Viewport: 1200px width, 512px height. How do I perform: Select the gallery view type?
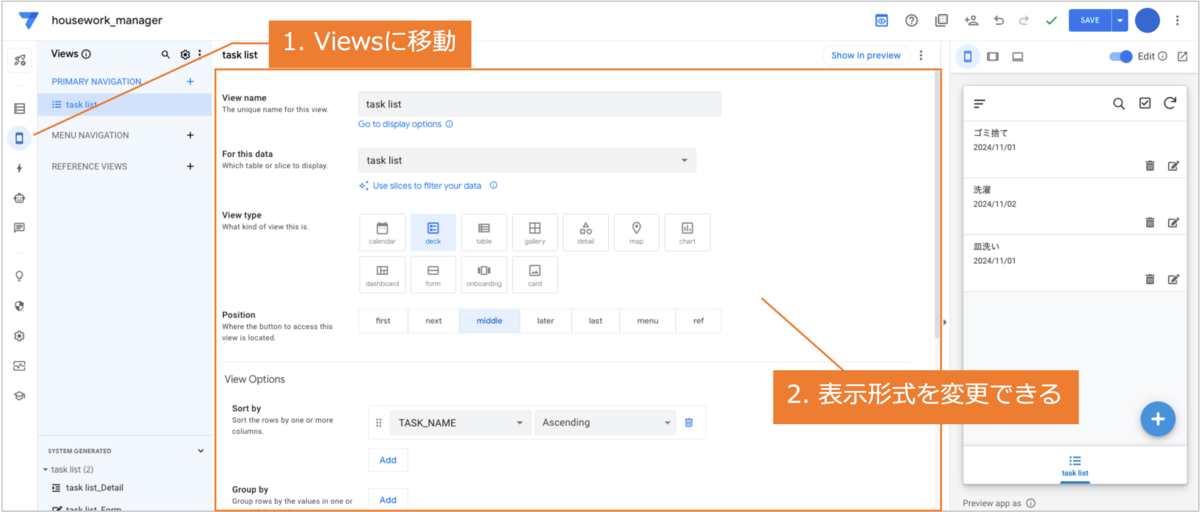pos(535,232)
